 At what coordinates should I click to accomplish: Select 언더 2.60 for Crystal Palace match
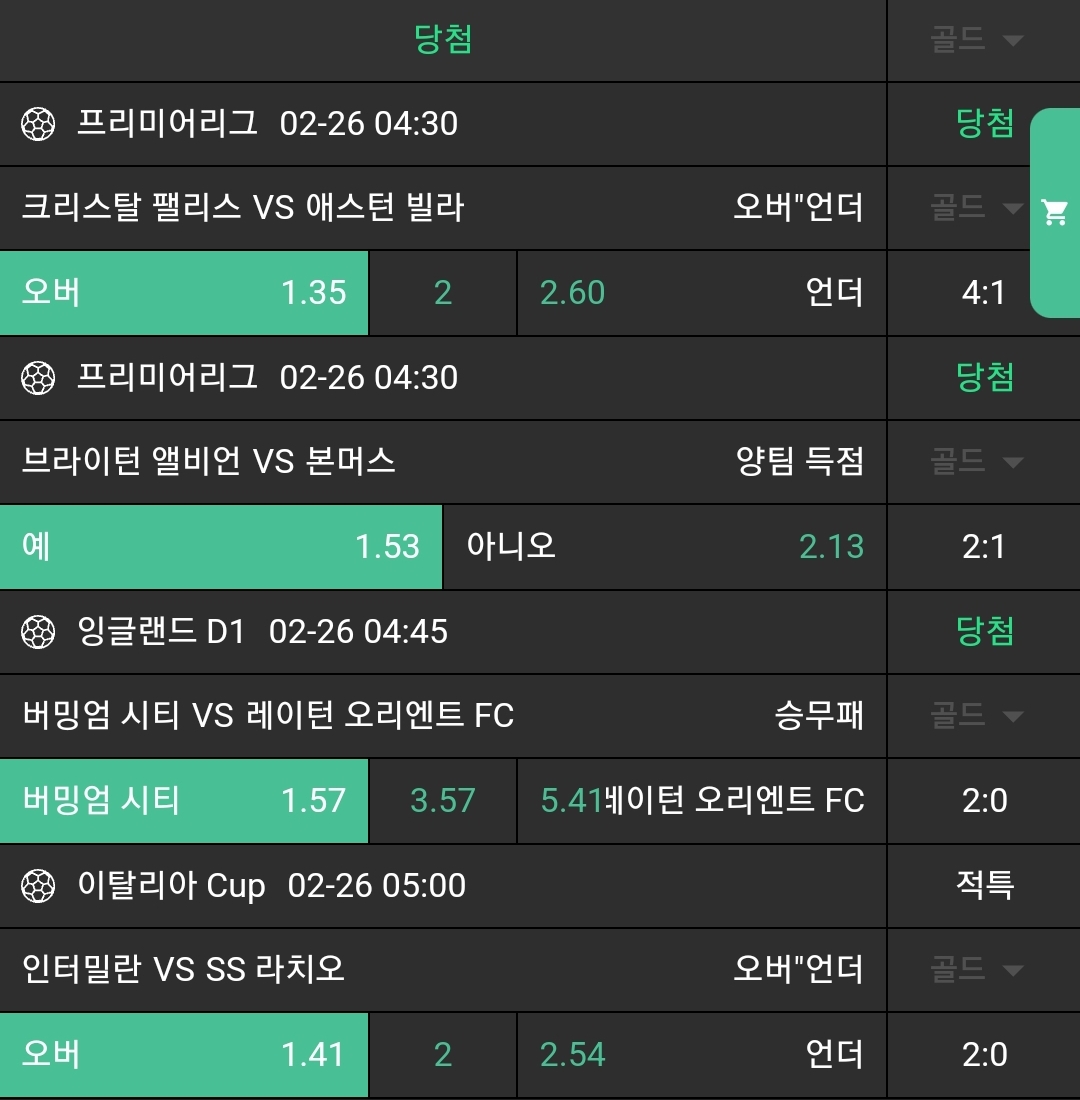(x=701, y=293)
